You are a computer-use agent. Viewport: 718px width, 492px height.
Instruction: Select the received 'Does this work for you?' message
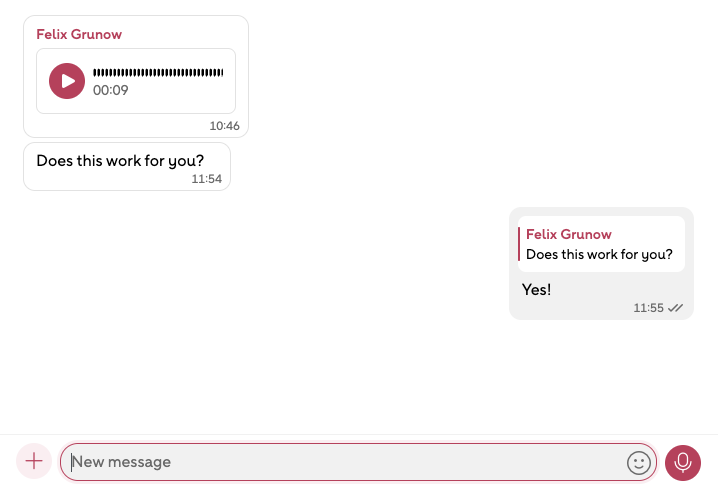pos(120,160)
